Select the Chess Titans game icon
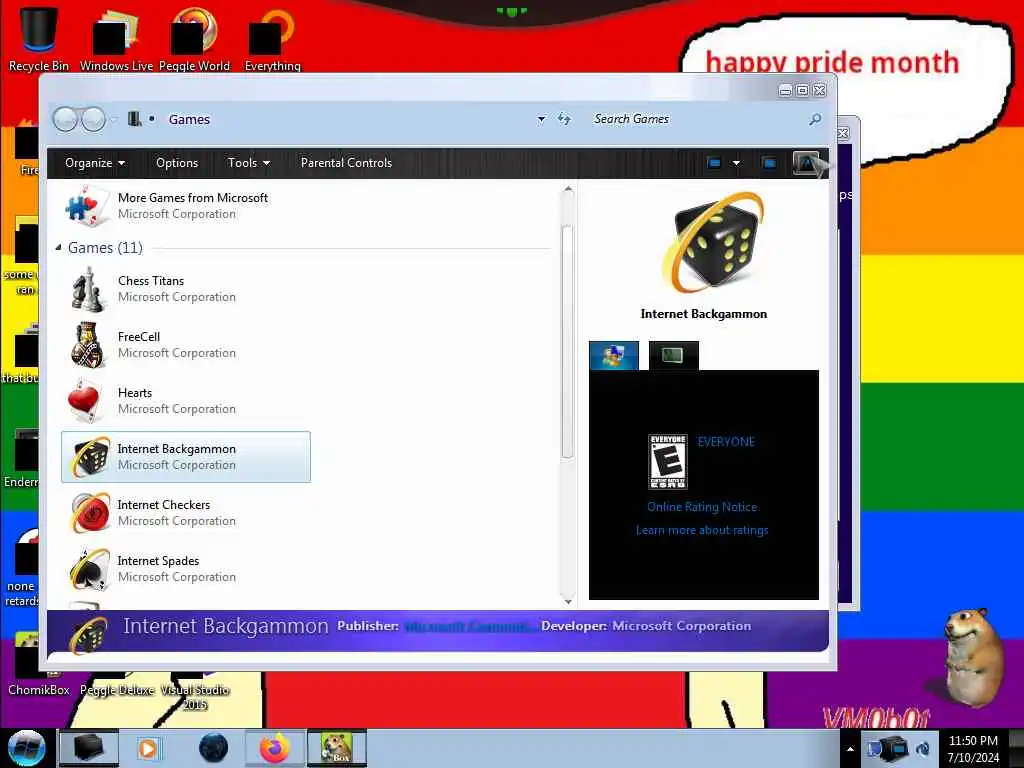The width and height of the screenshot is (1024, 768). point(87,289)
